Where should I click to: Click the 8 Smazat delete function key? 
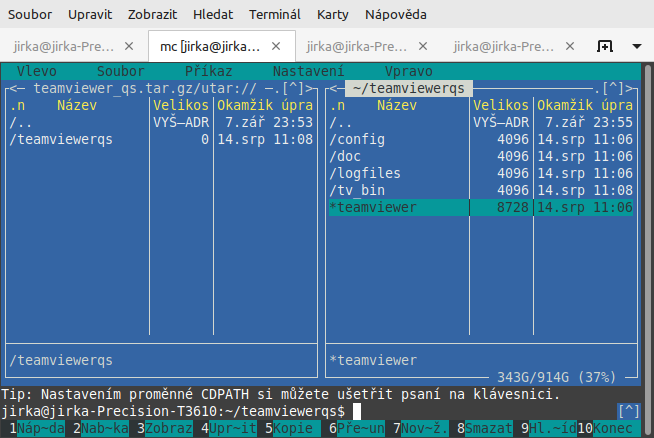coord(485,428)
